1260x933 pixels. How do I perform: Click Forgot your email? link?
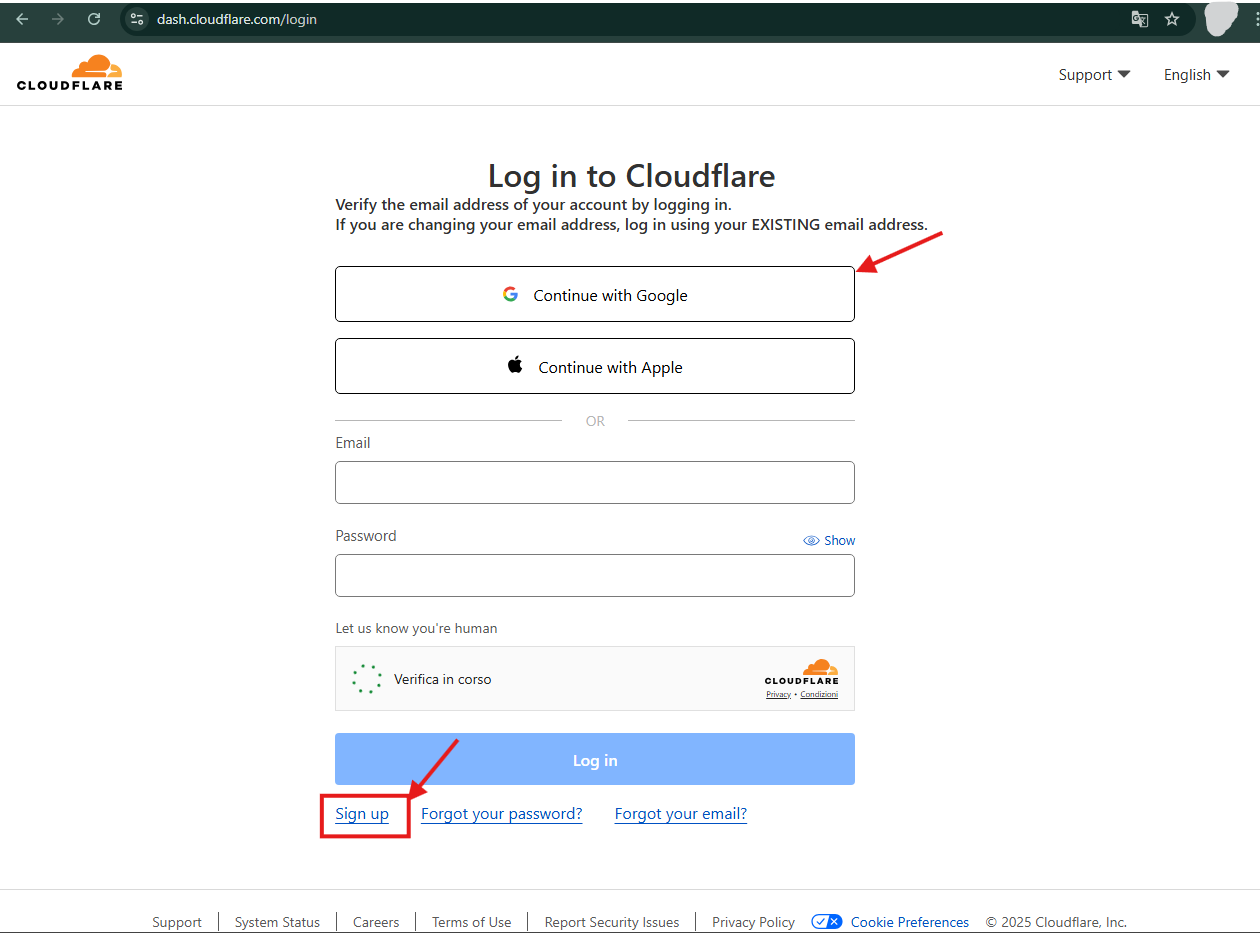coord(681,814)
